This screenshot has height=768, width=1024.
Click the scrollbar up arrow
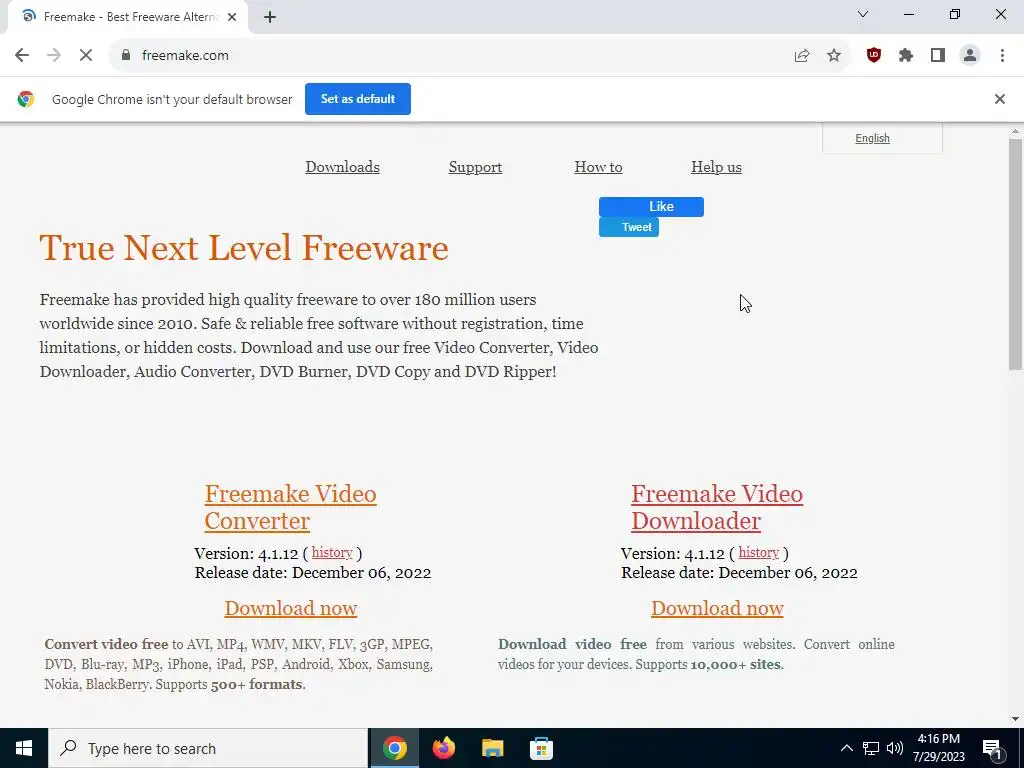1015,131
